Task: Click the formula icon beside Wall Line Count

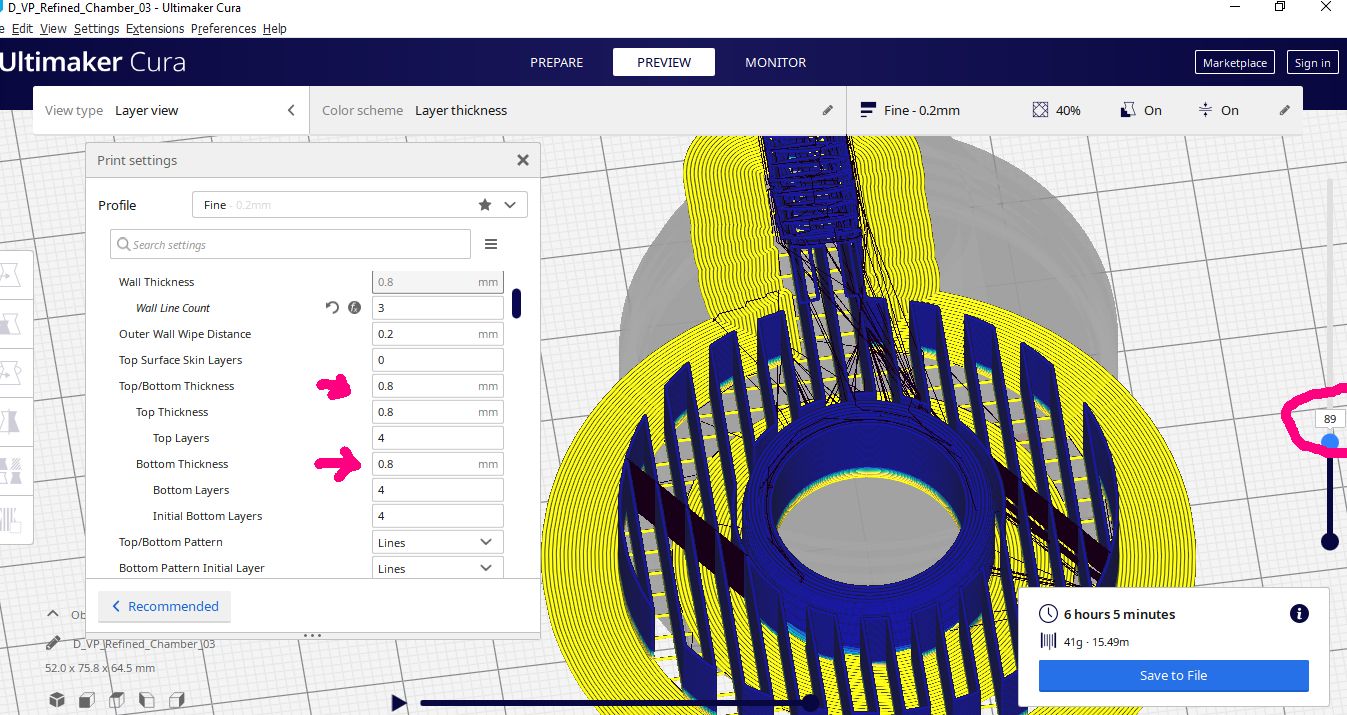Action: (x=354, y=308)
